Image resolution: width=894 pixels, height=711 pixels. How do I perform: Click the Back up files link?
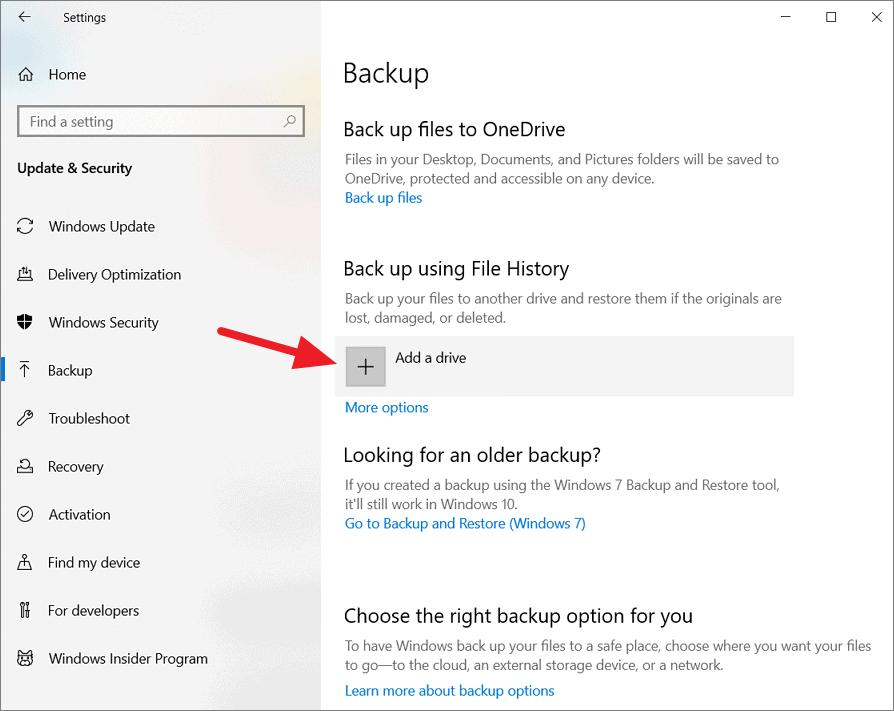pos(383,197)
